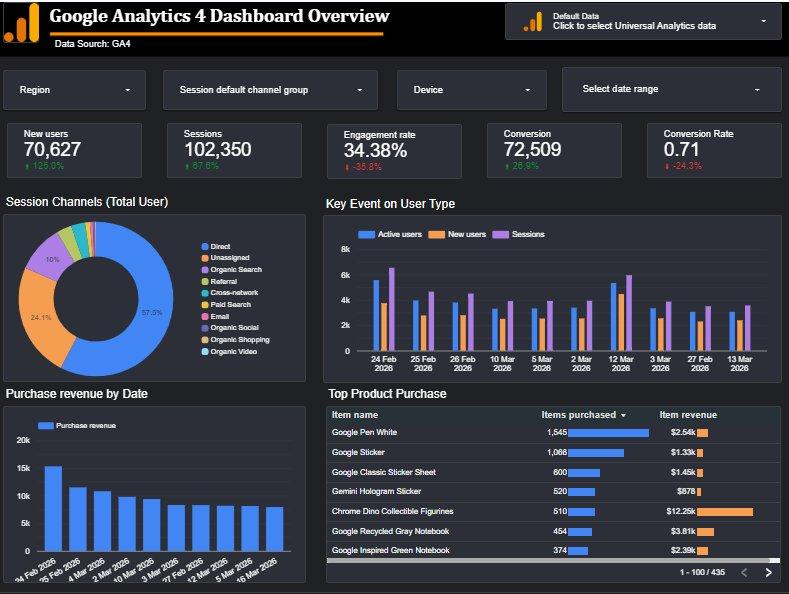Toggle Sessions legend in bar chart
Viewport: 789px width, 594px height.
519,235
